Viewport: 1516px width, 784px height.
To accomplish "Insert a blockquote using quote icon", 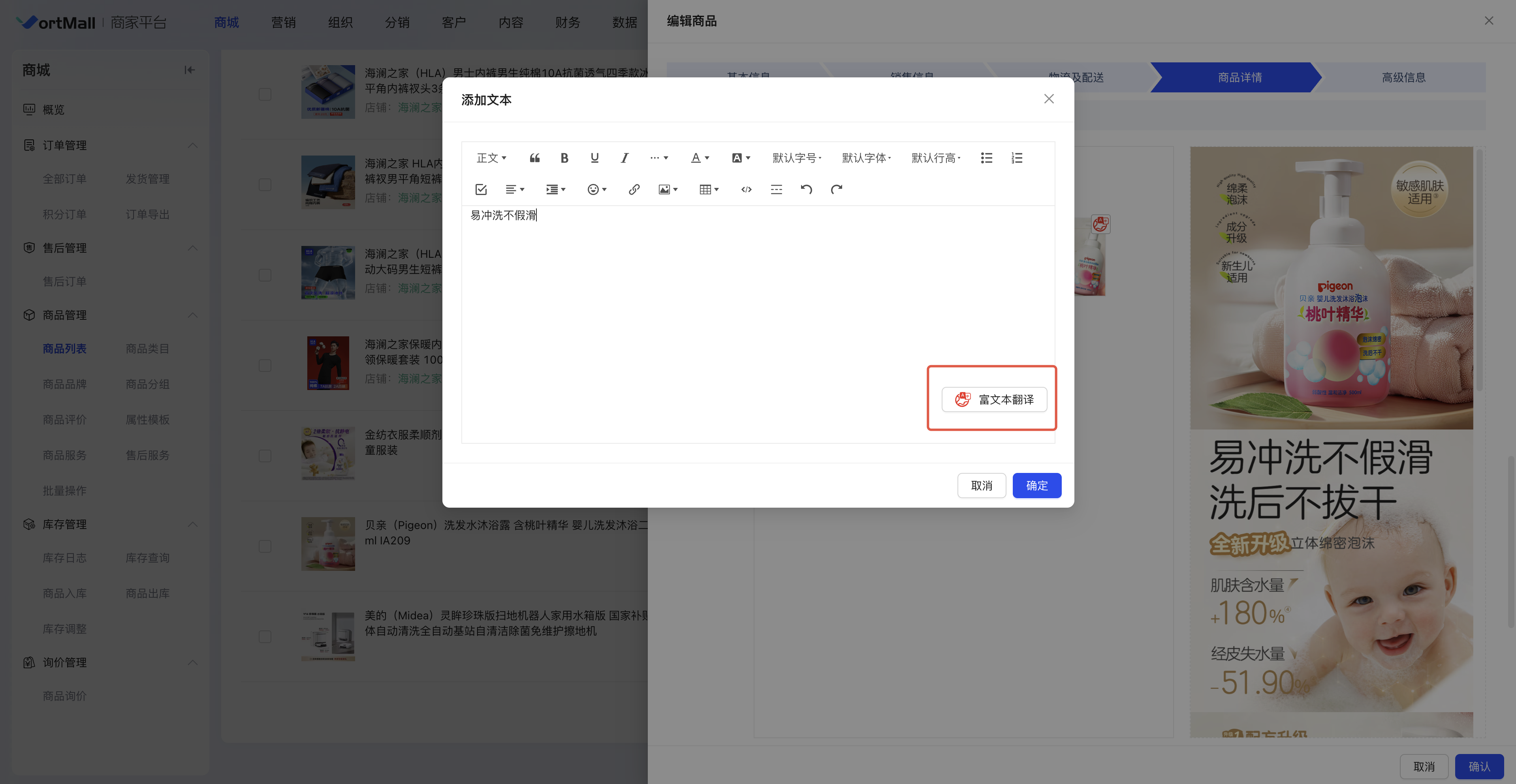I will click(534, 158).
